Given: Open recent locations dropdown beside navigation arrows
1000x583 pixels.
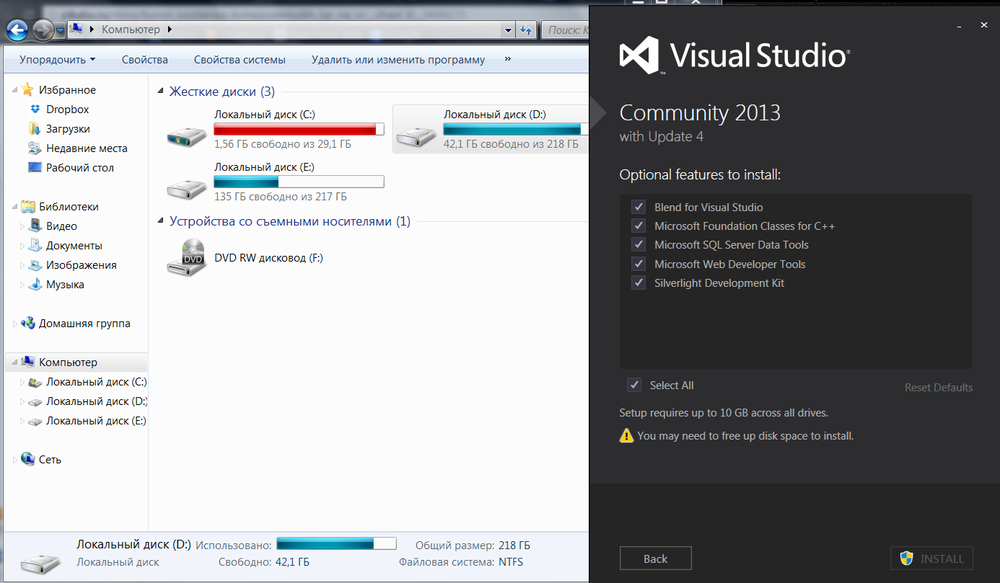Looking at the screenshot, I should (60, 30).
